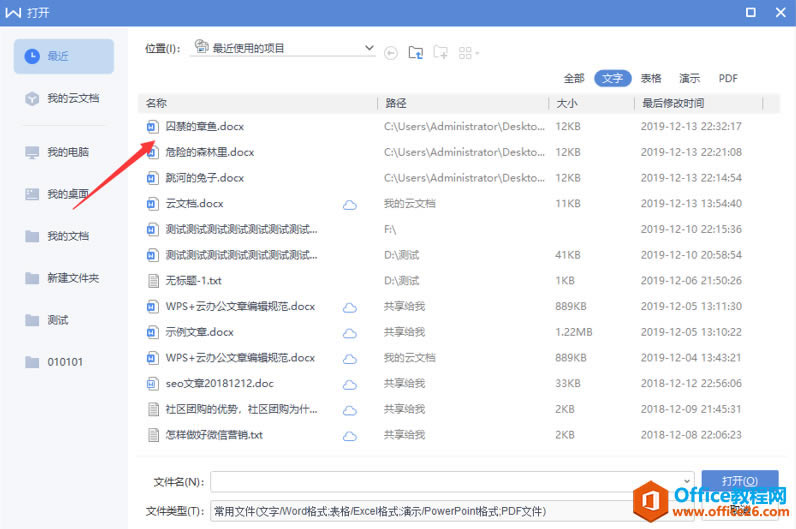
Task: Click the go up one folder icon
Action: coord(416,52)
